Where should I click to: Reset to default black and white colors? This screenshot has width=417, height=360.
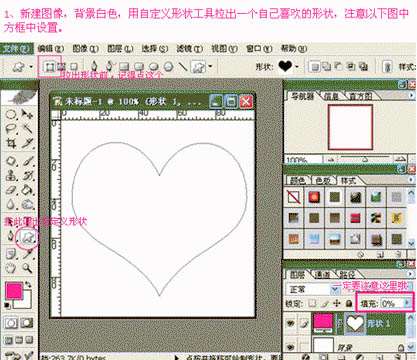[6, 305]
